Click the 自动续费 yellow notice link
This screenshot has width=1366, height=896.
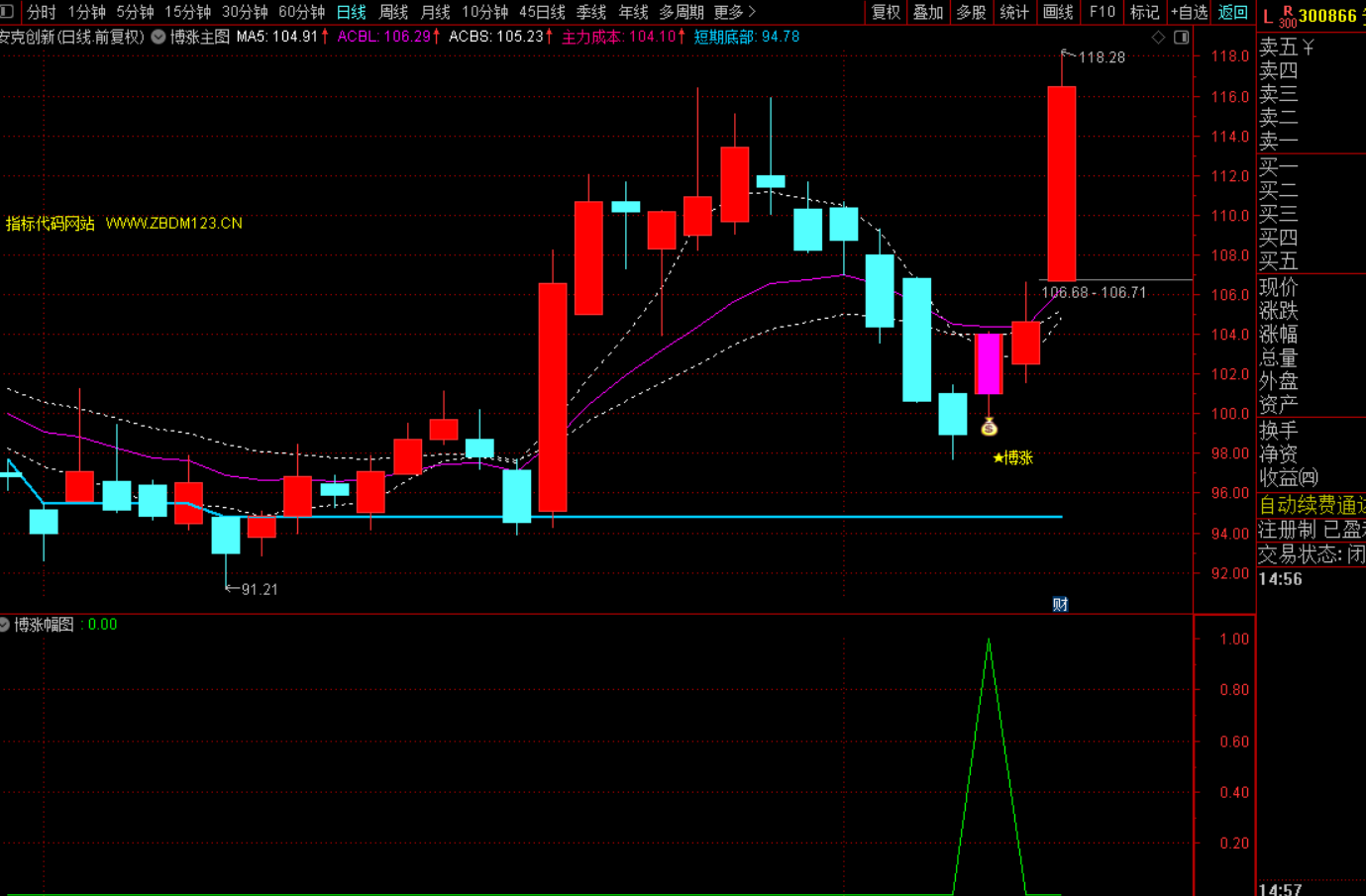(1311, 505)
